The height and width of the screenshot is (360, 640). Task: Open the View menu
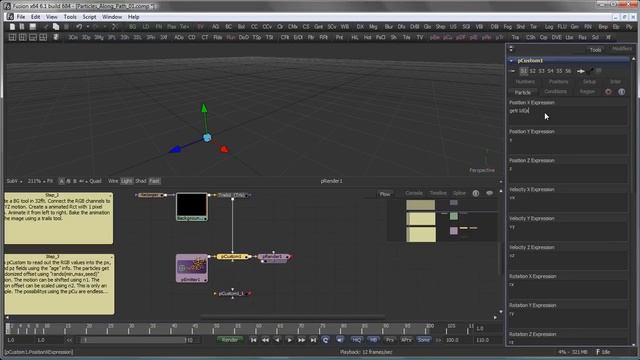pyautogui.click(x=51, y=17)
